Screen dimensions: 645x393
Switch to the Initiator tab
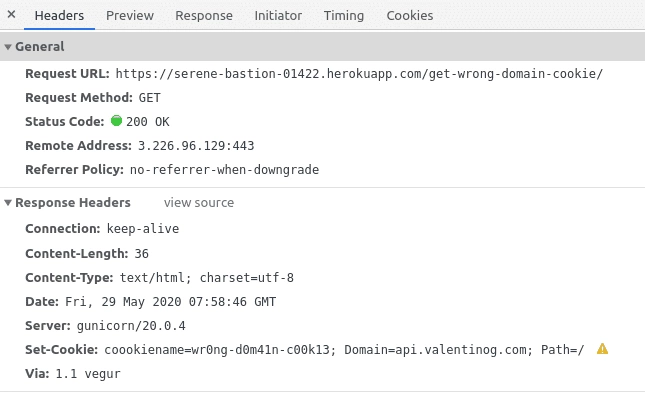tap(278, 16)
